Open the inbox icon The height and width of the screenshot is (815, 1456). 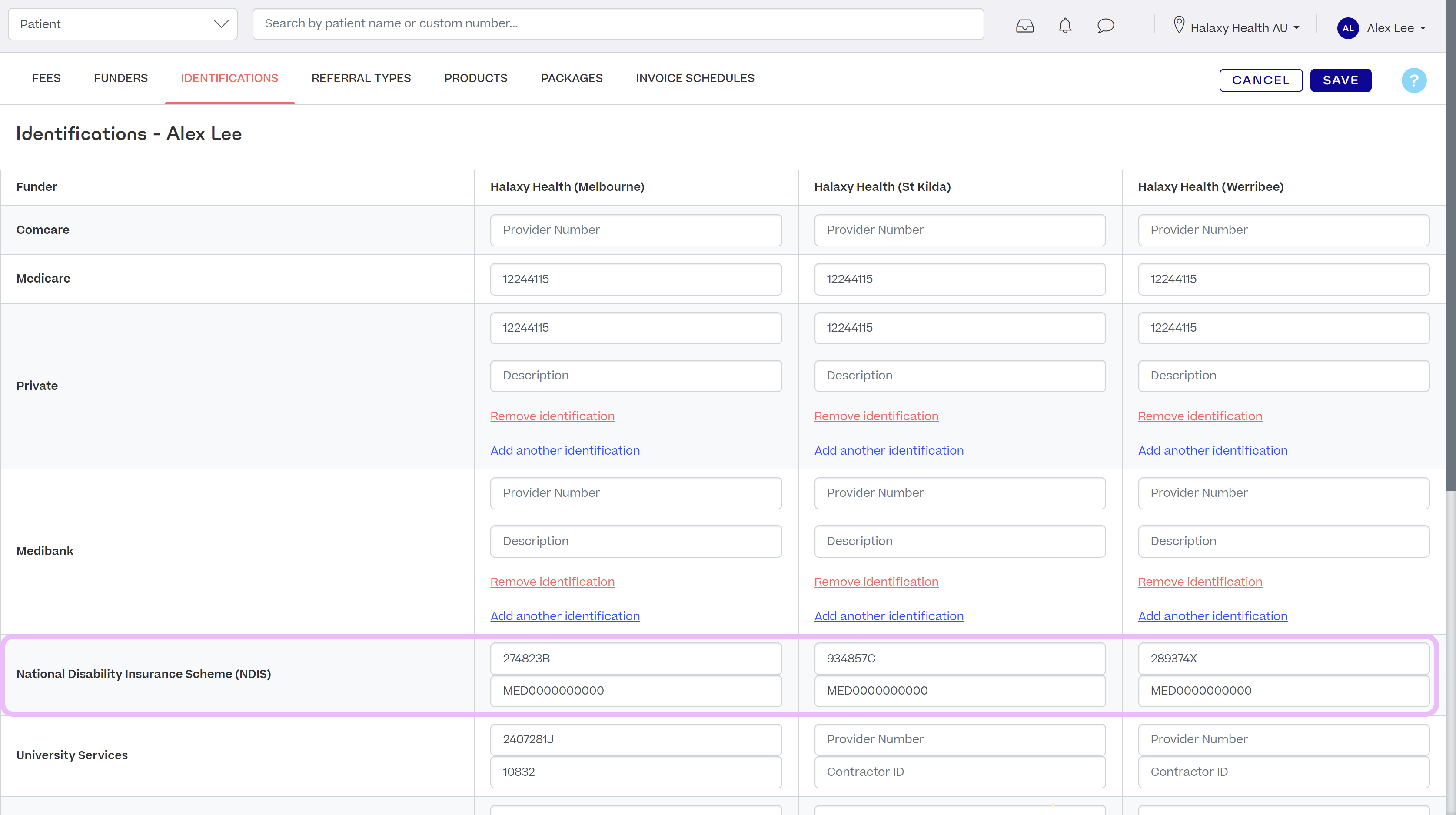[x=1025, y=26]
